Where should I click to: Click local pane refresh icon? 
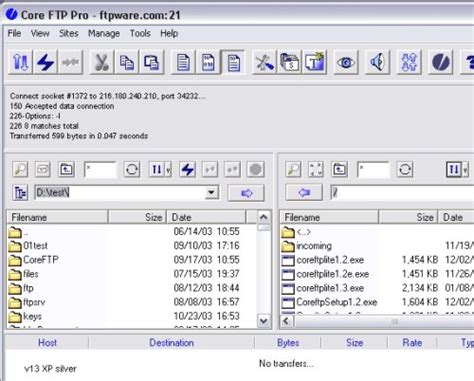[131, 169]
